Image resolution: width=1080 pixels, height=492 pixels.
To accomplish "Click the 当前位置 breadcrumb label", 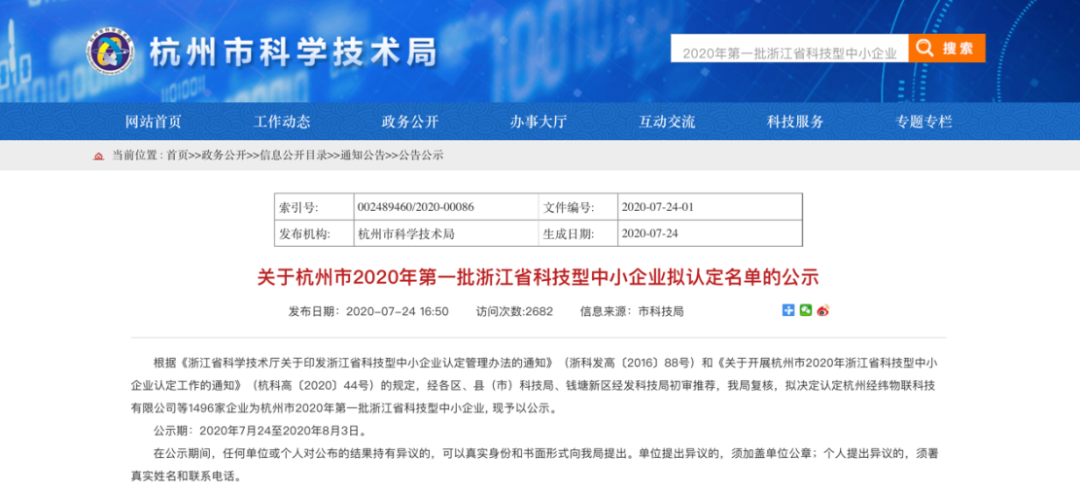I will [135, 156].
